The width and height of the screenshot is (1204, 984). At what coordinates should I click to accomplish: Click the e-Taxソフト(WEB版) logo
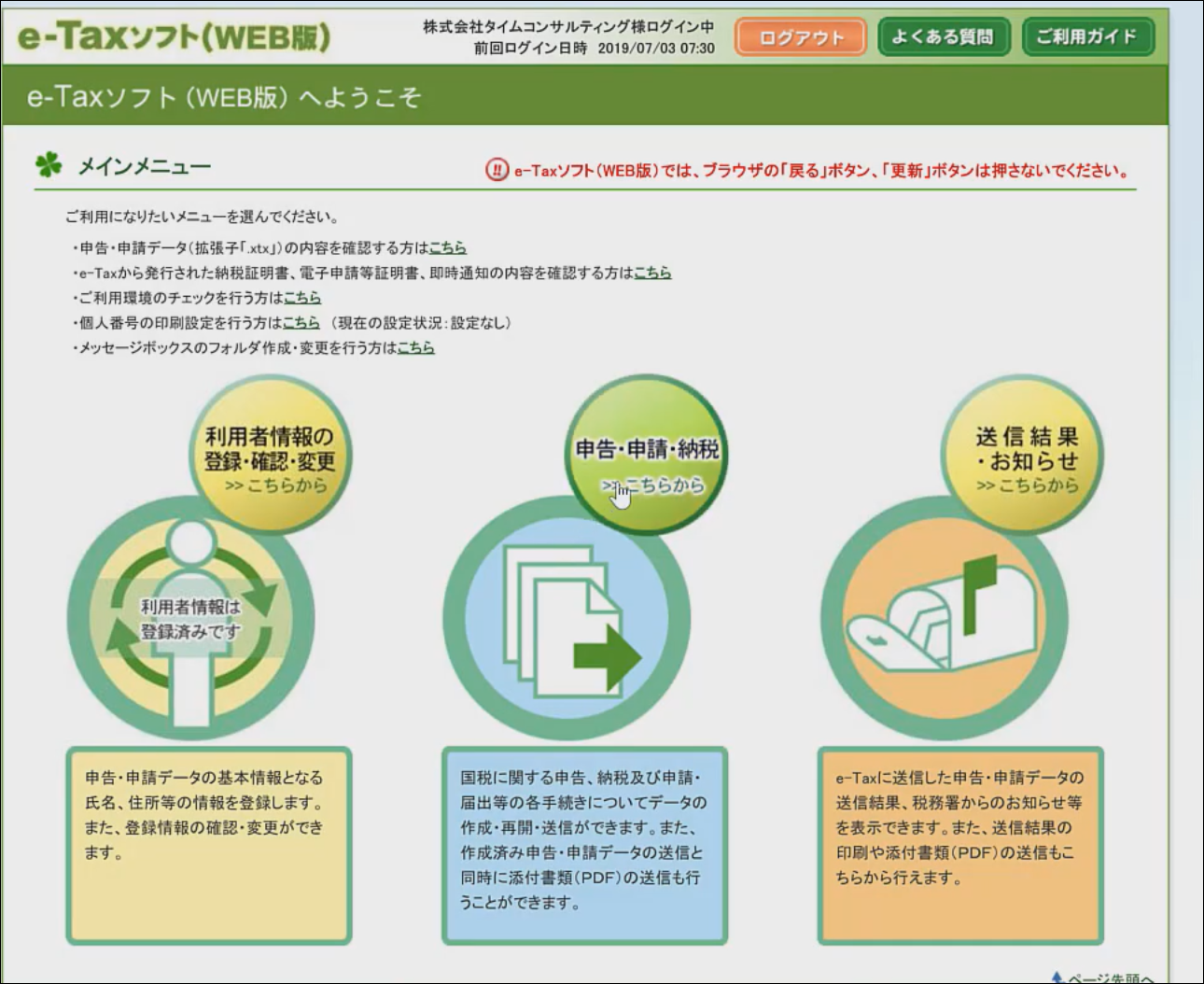[174, 36]
